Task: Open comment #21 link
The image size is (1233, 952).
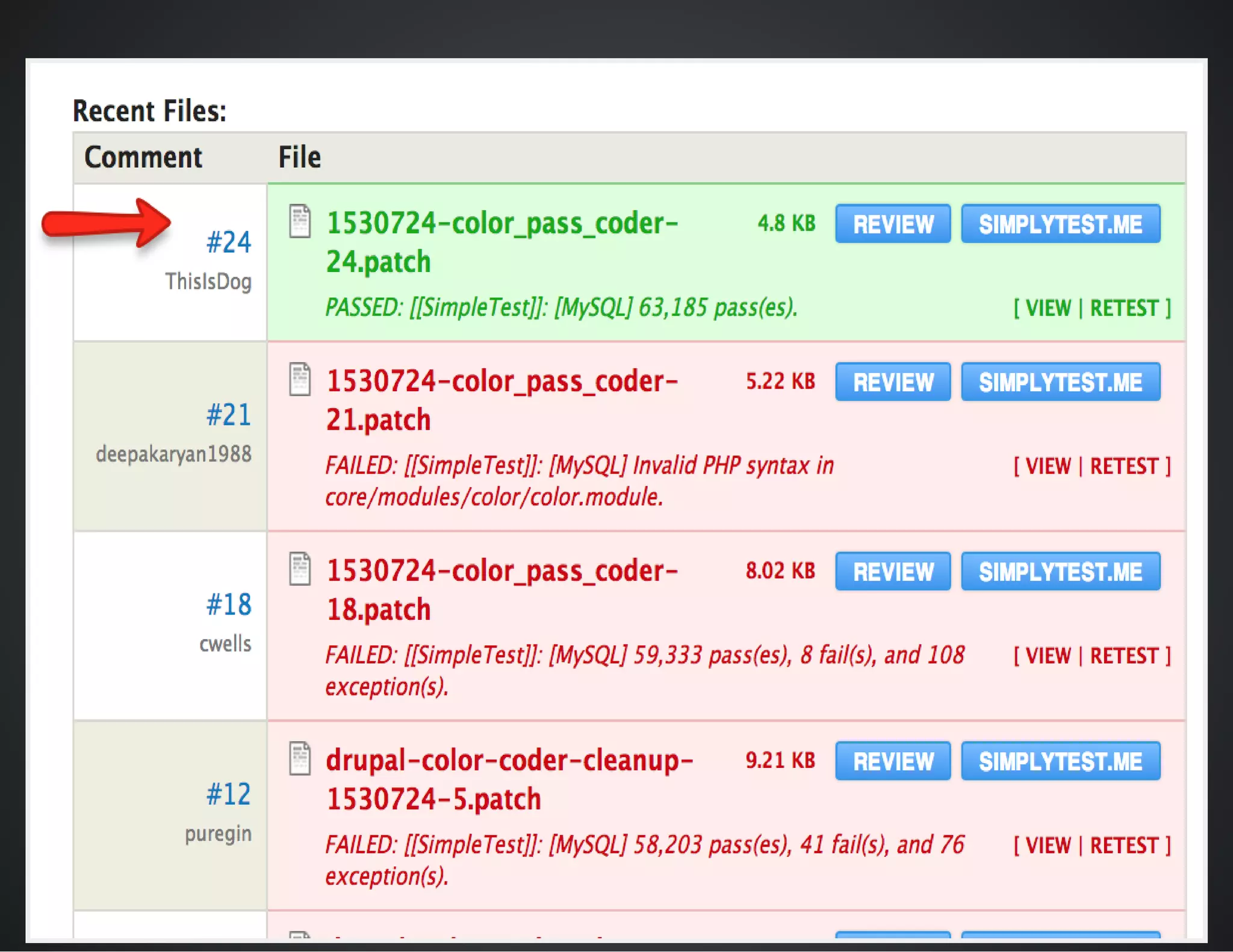Action: tap(228, 415)
